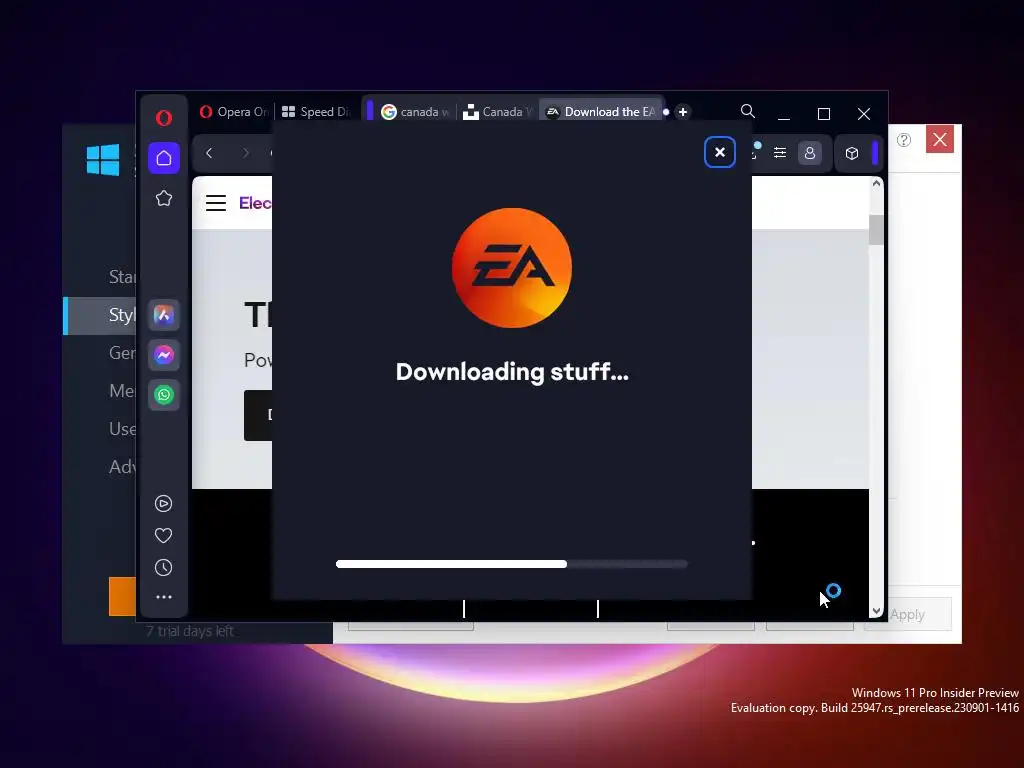This screenshot has height=768, width=1024.
Task: Open Pinboards heart icon in sidebar
Action: [163, 536]
